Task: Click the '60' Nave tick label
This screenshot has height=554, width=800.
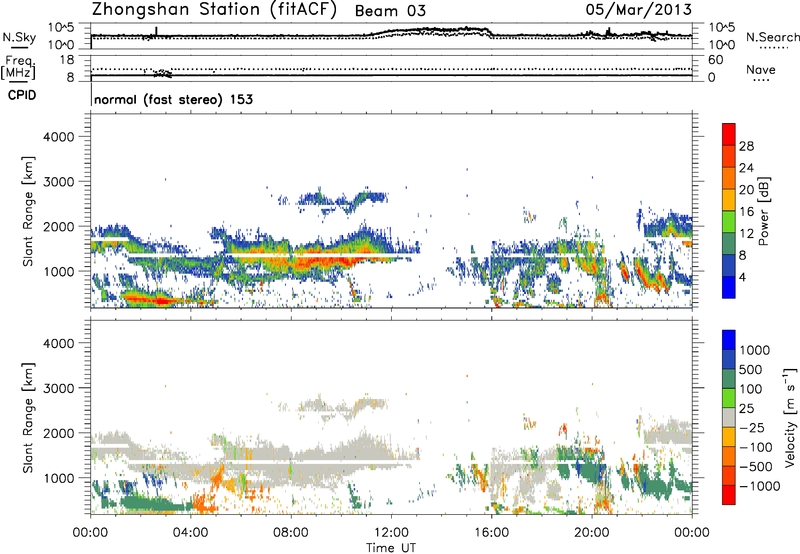Action: tap(715, 60)
